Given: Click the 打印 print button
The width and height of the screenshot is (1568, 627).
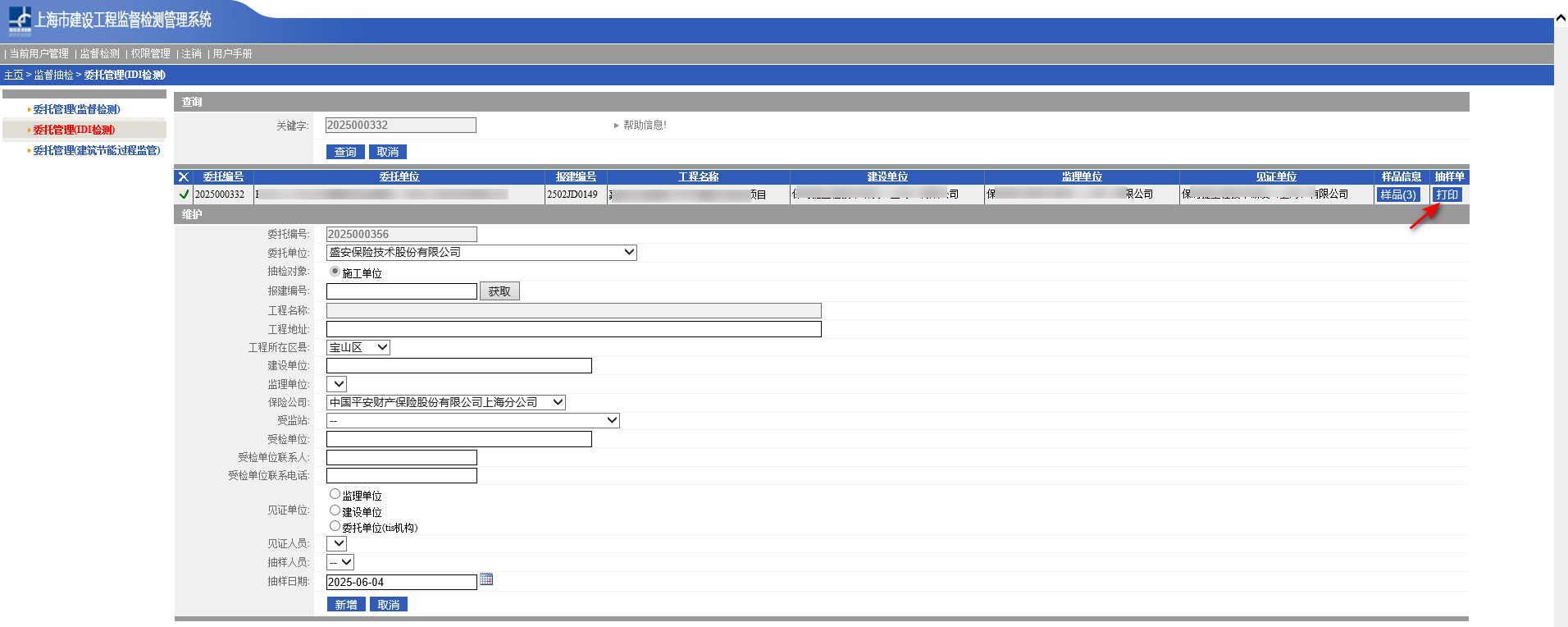Looking at the screenshot, I should (1447, 195).
